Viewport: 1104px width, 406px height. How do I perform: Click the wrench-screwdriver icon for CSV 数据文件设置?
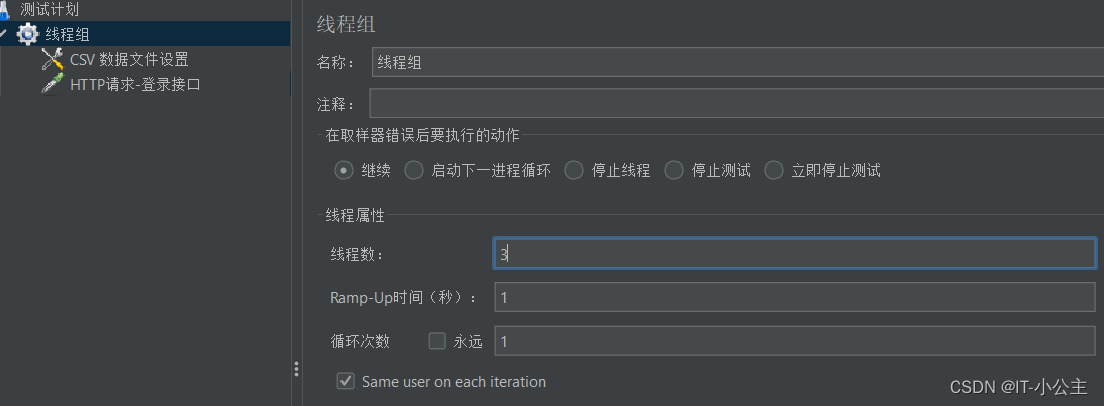coord(53,59)
